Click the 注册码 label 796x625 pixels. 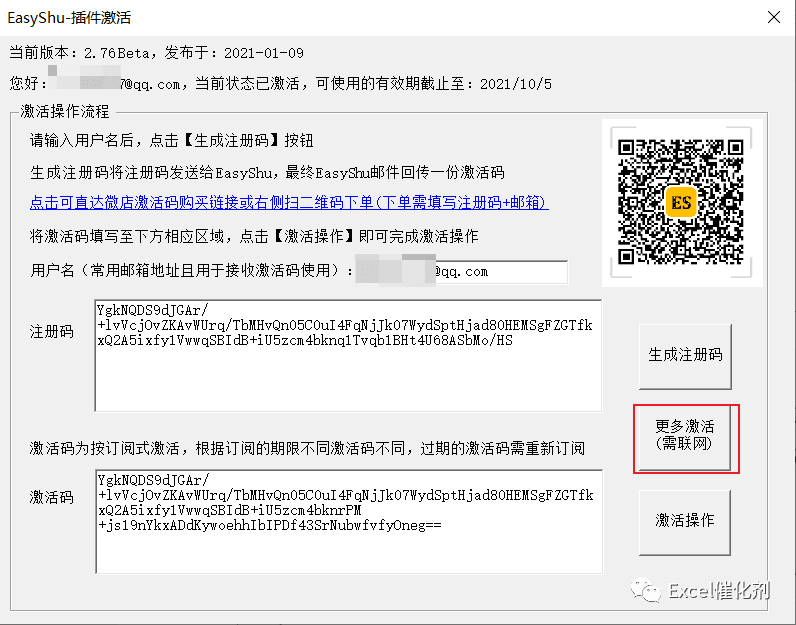point(51,332)
